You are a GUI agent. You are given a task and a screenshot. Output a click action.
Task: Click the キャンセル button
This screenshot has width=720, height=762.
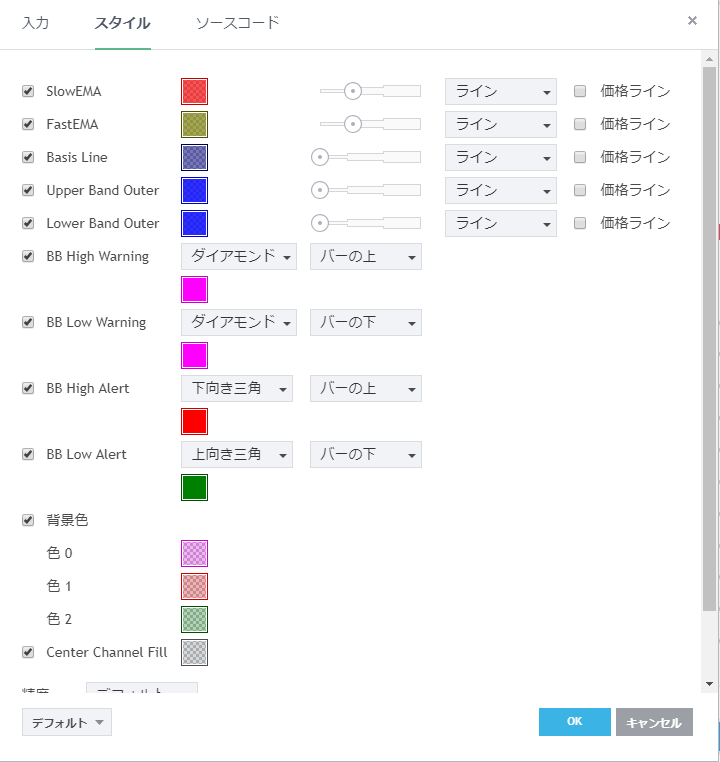click(x=654, y=722)
